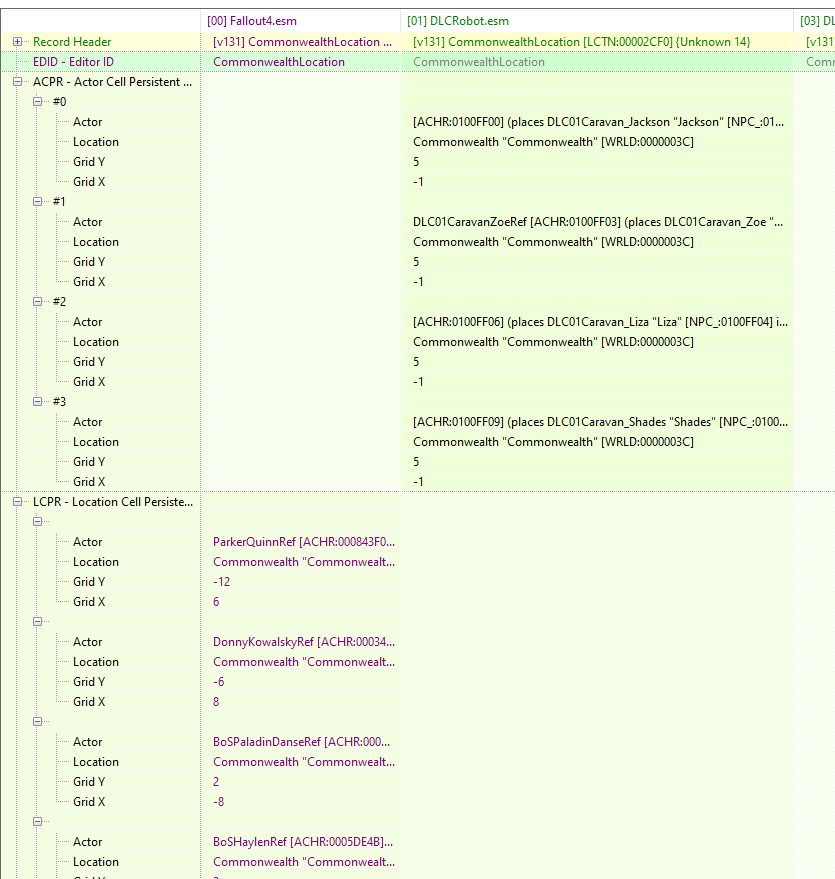Image resolution: width=835 pixels, height=879 pixels.
Task: Collapse the LCPR entry containing DonnyKowalskyRef
Action: tap(38, 622)
